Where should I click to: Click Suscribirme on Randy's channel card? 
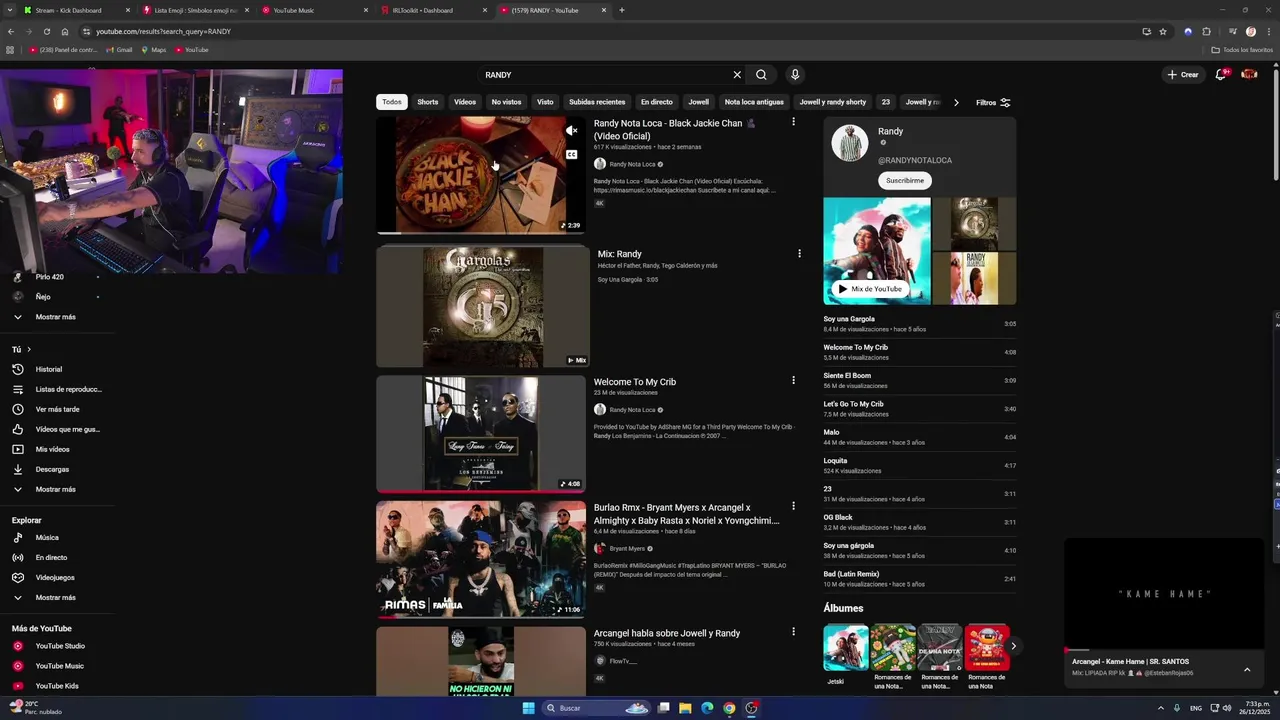[x=905, y=181]
